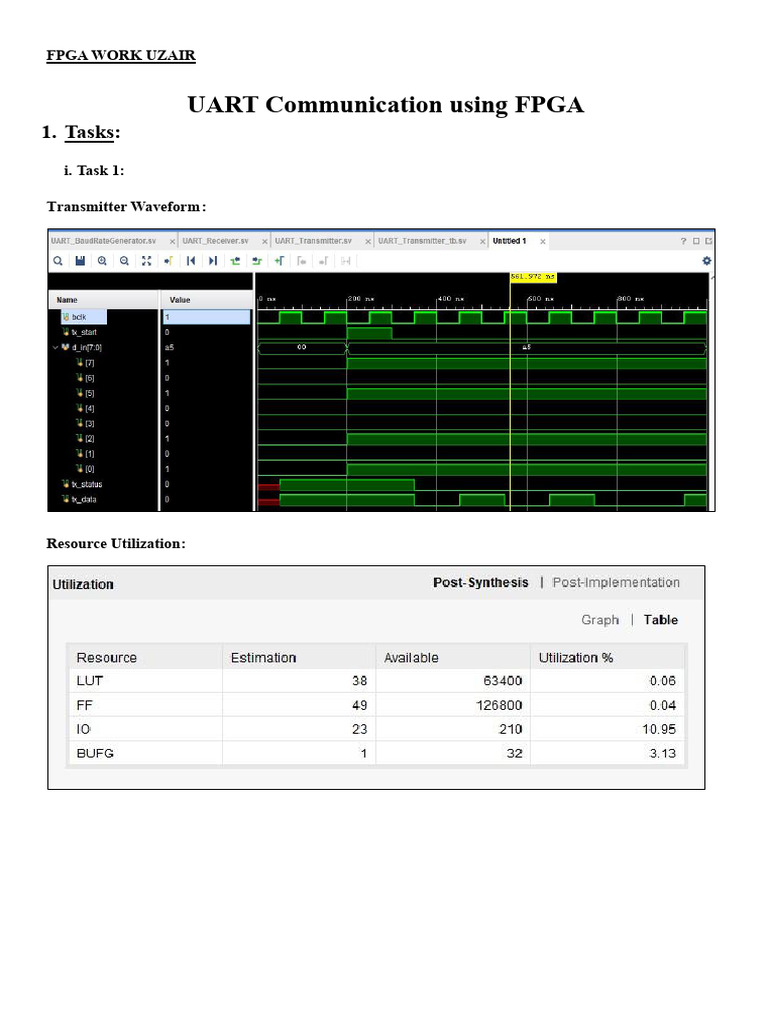The width and height of the screenshot is (768, 1024).
Task: Close the UART_BaudRateGenerator.sv tab
Action: click(172, 242)
